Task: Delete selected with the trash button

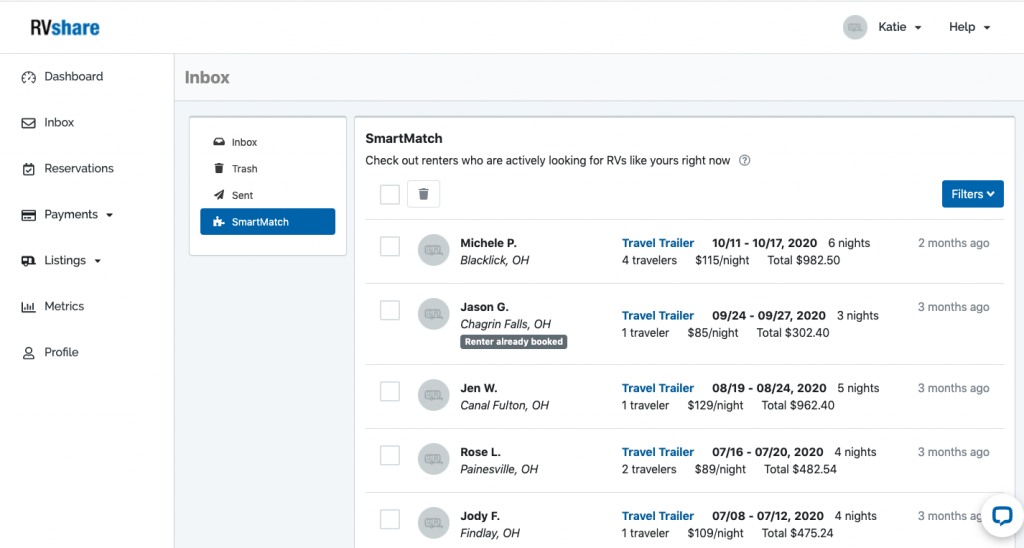Action: [x=423, y=194]
